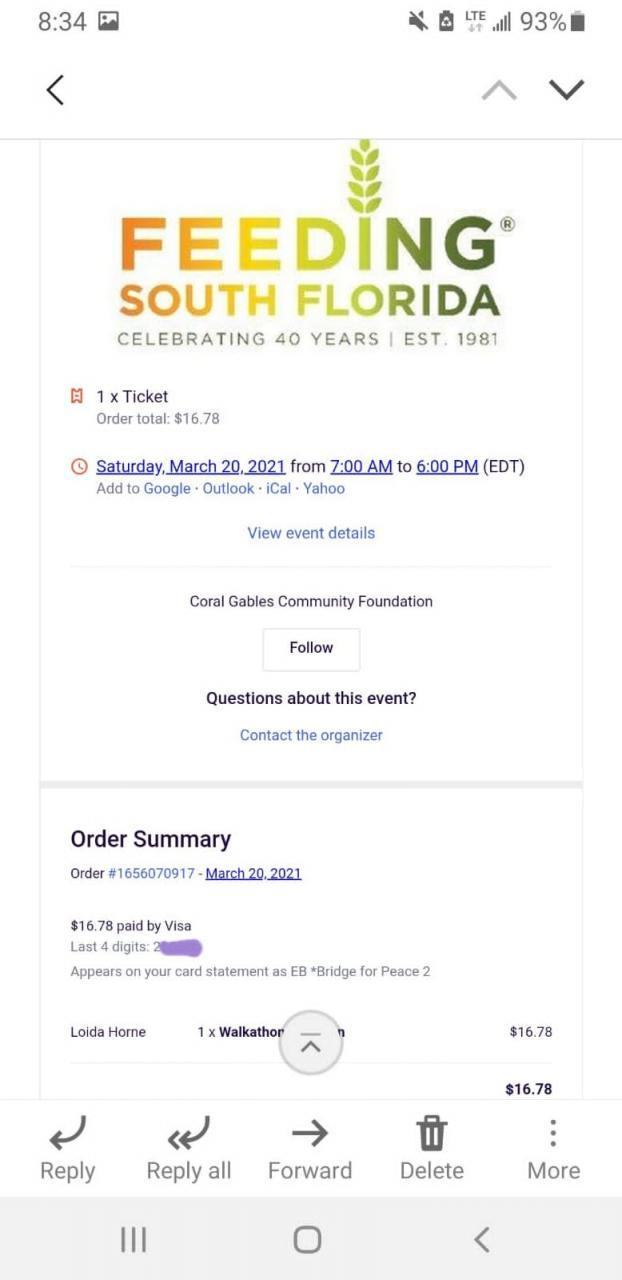
Task: Open order number #1656070917 link
Action: pos(151,873)
